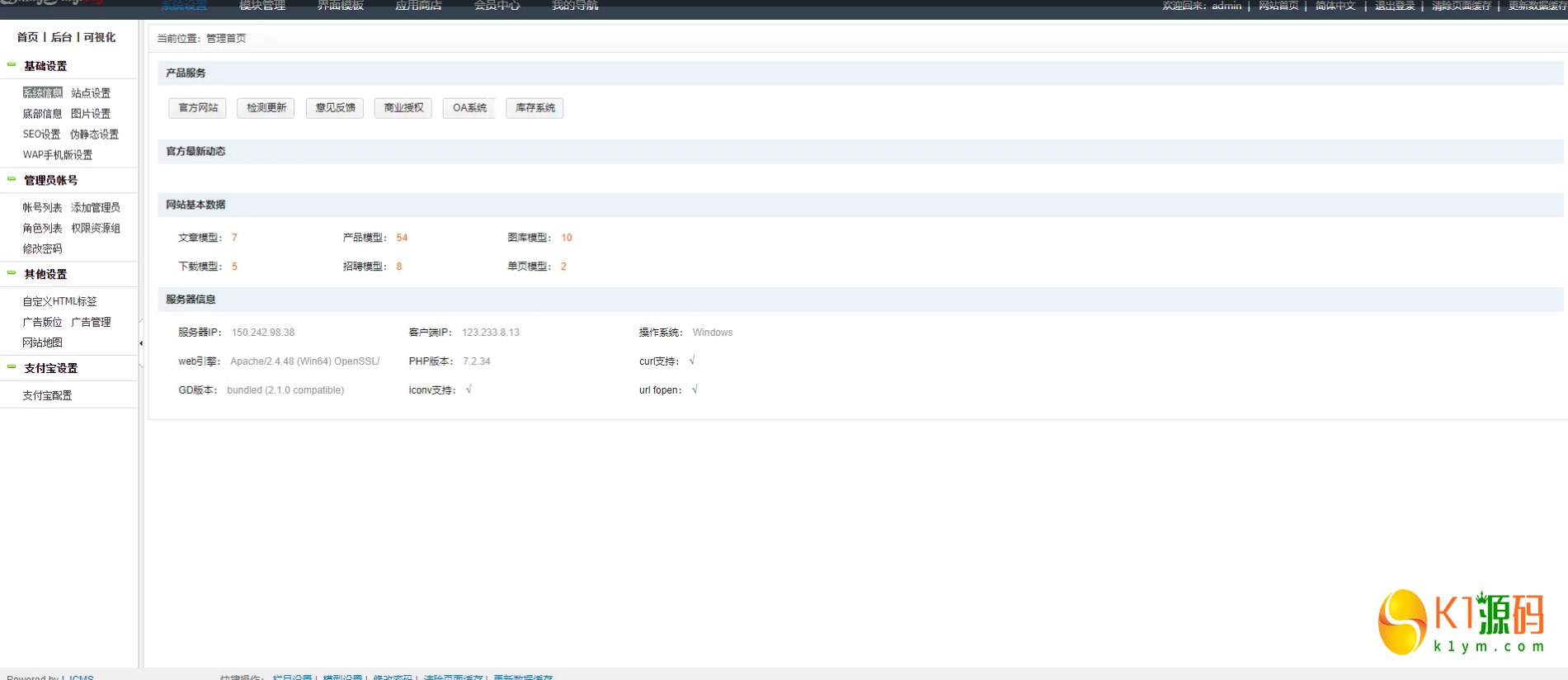The height and width of the screenshot is (680, 1568).
Task: Switch to 可视化 view in sidebar header
Action: (x=99, y=37)
